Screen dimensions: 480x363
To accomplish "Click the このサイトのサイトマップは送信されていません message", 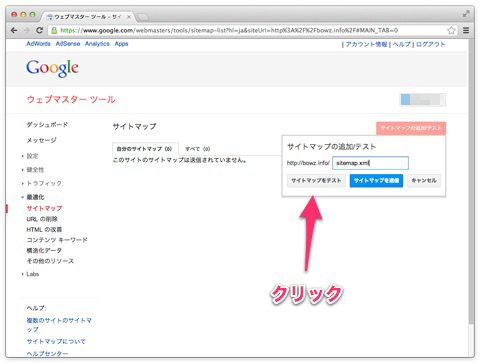I will tap(179, 160).
